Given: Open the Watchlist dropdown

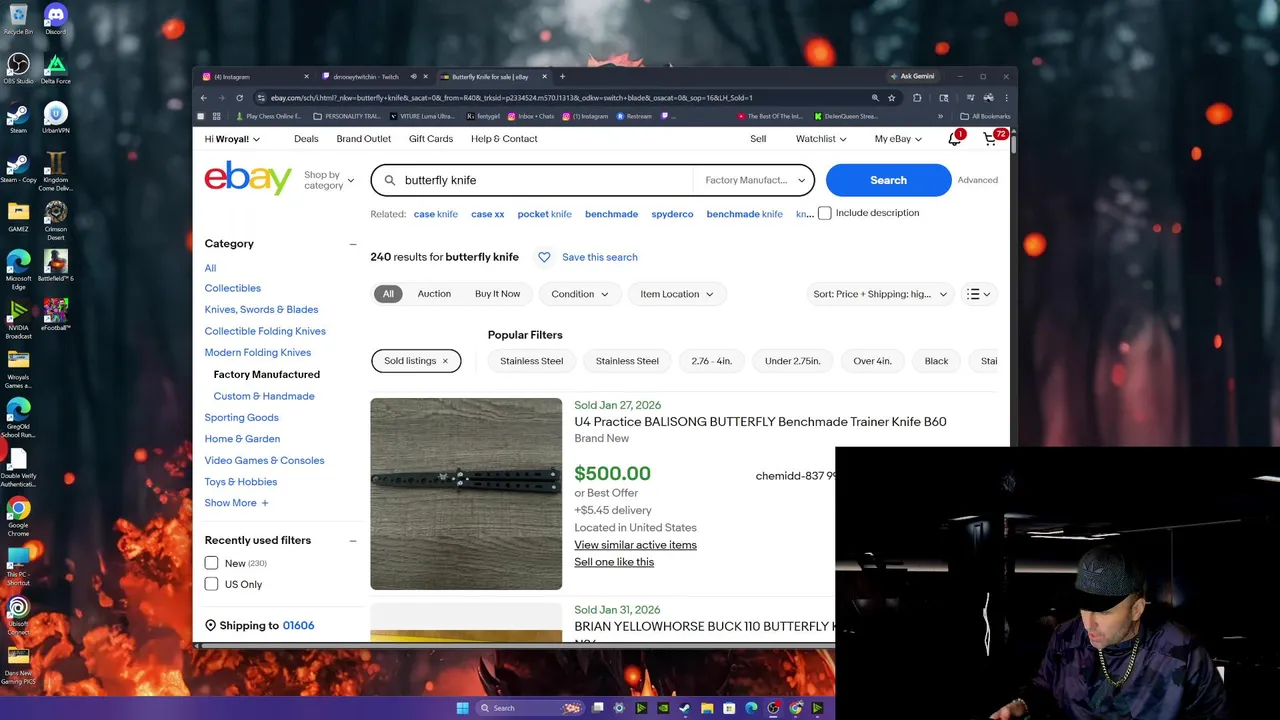Looking at the screenshot, I should click(x=821, y=139).
